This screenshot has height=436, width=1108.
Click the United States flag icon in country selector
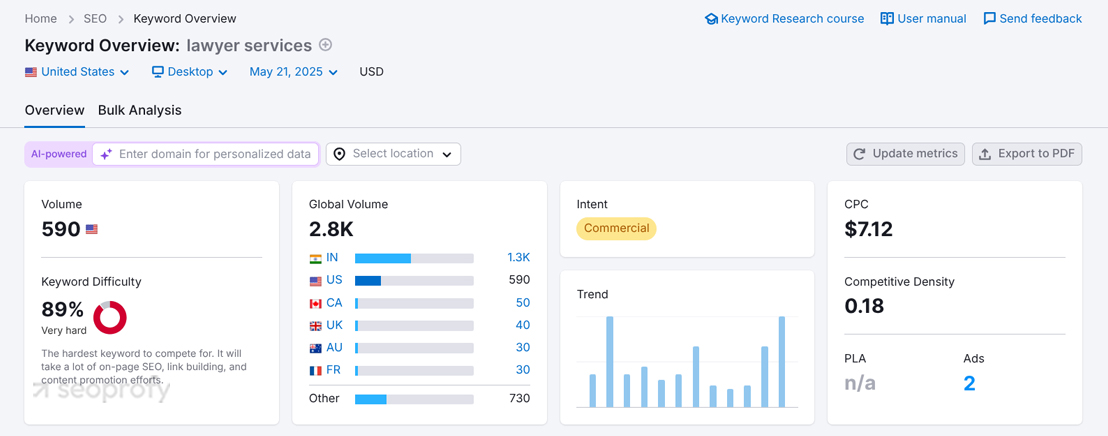[x=31, y=72]
